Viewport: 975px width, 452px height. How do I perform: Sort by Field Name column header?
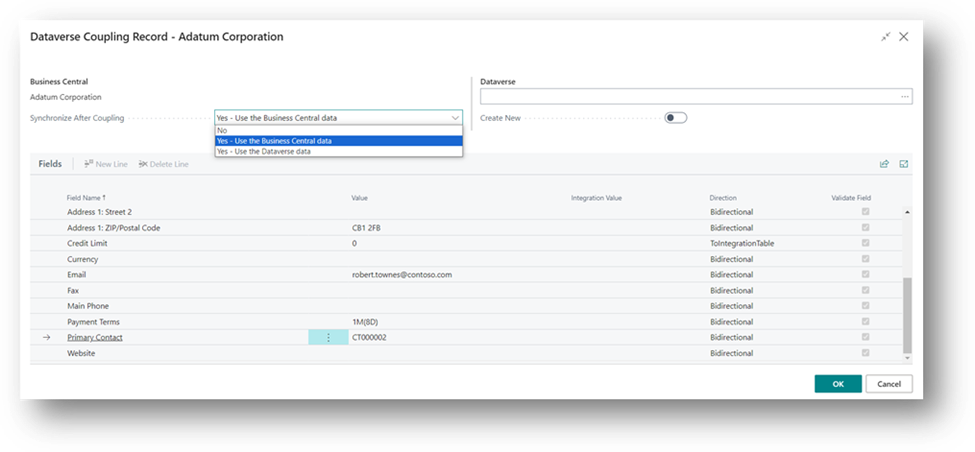coord(86,198)
